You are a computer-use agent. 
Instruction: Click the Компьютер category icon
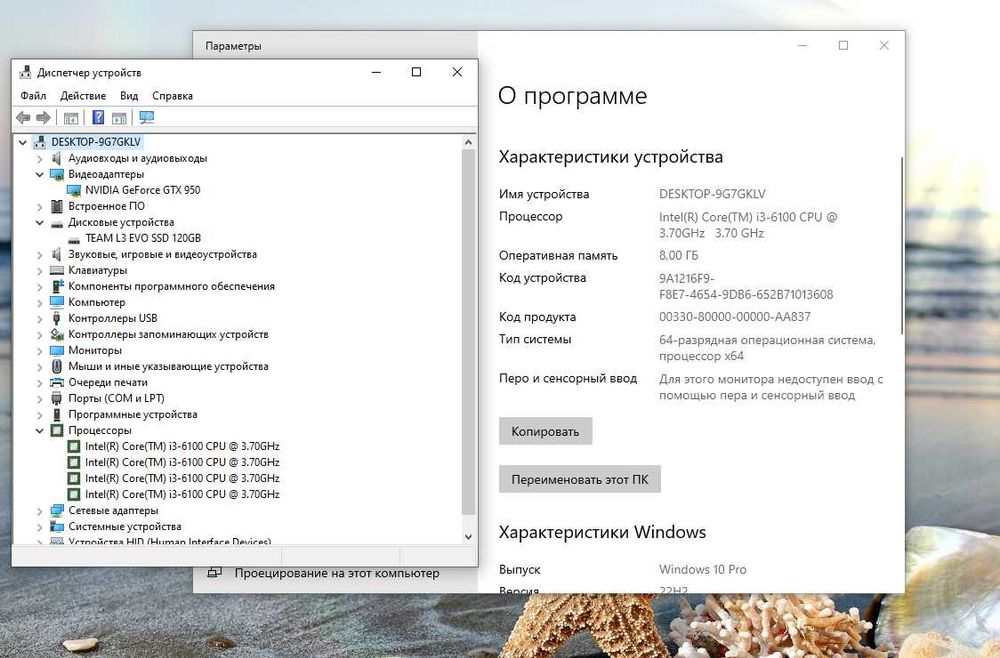click(57, 302)
